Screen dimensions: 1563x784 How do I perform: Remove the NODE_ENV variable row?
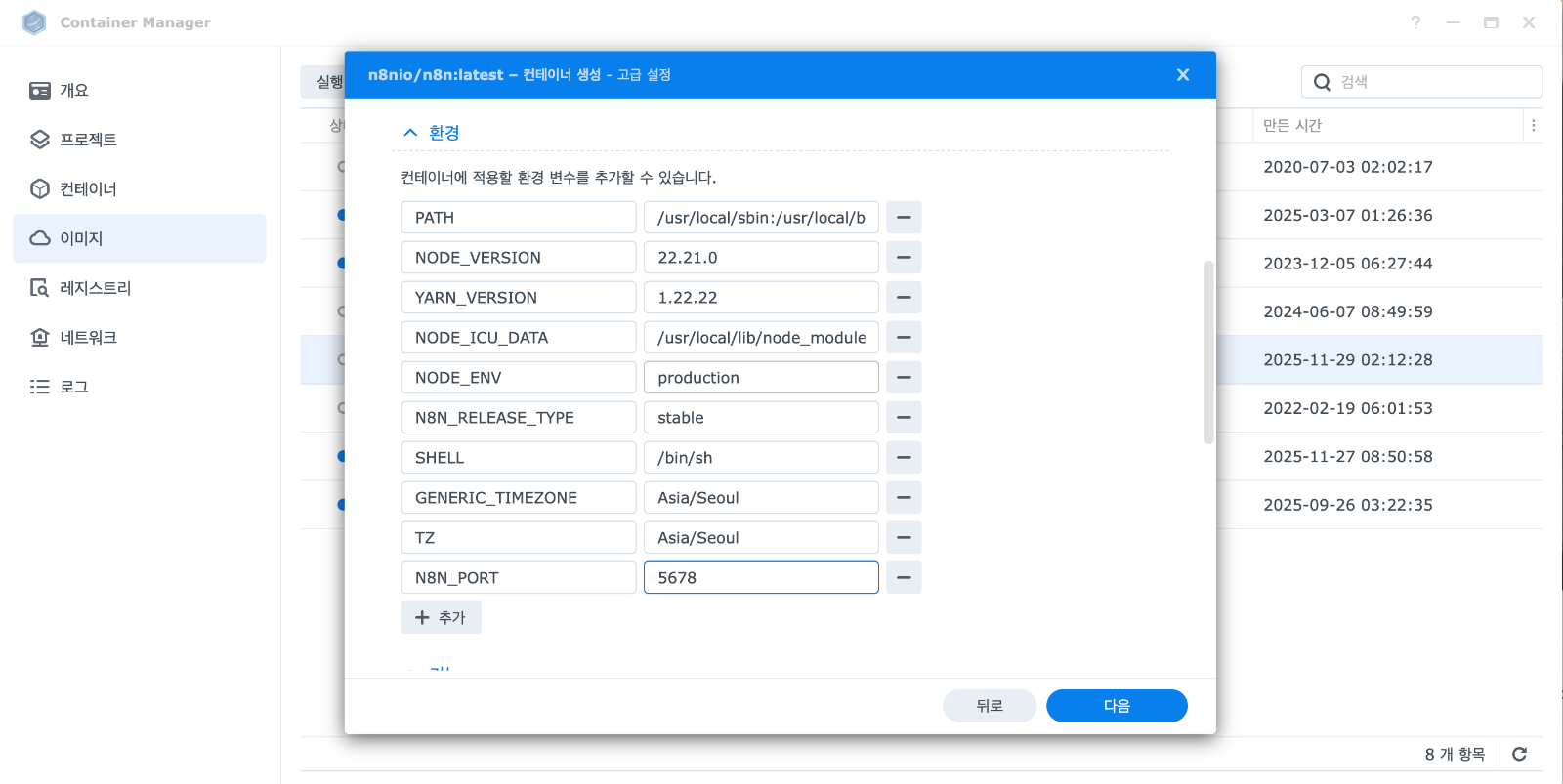pyautogui.click(x=904, y=378)
